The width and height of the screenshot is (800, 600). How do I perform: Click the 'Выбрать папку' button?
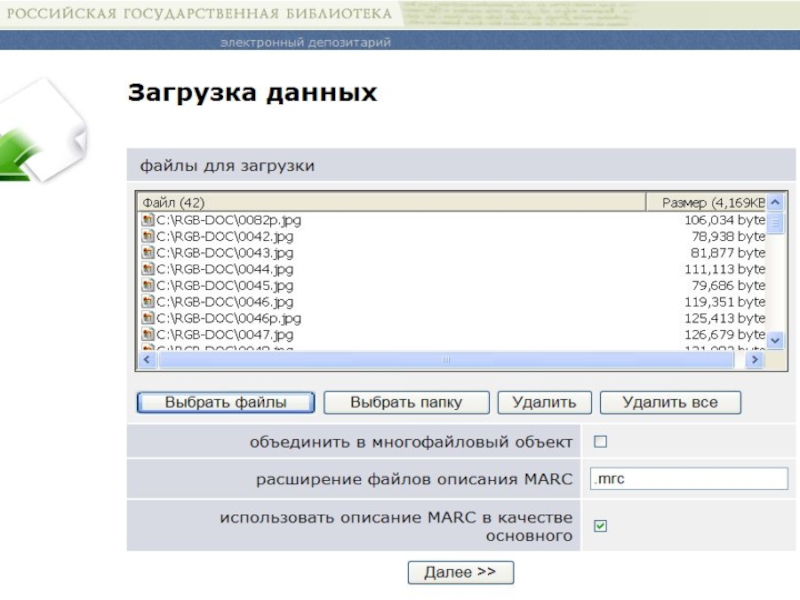pyautogui.click(x=406, y=403)
